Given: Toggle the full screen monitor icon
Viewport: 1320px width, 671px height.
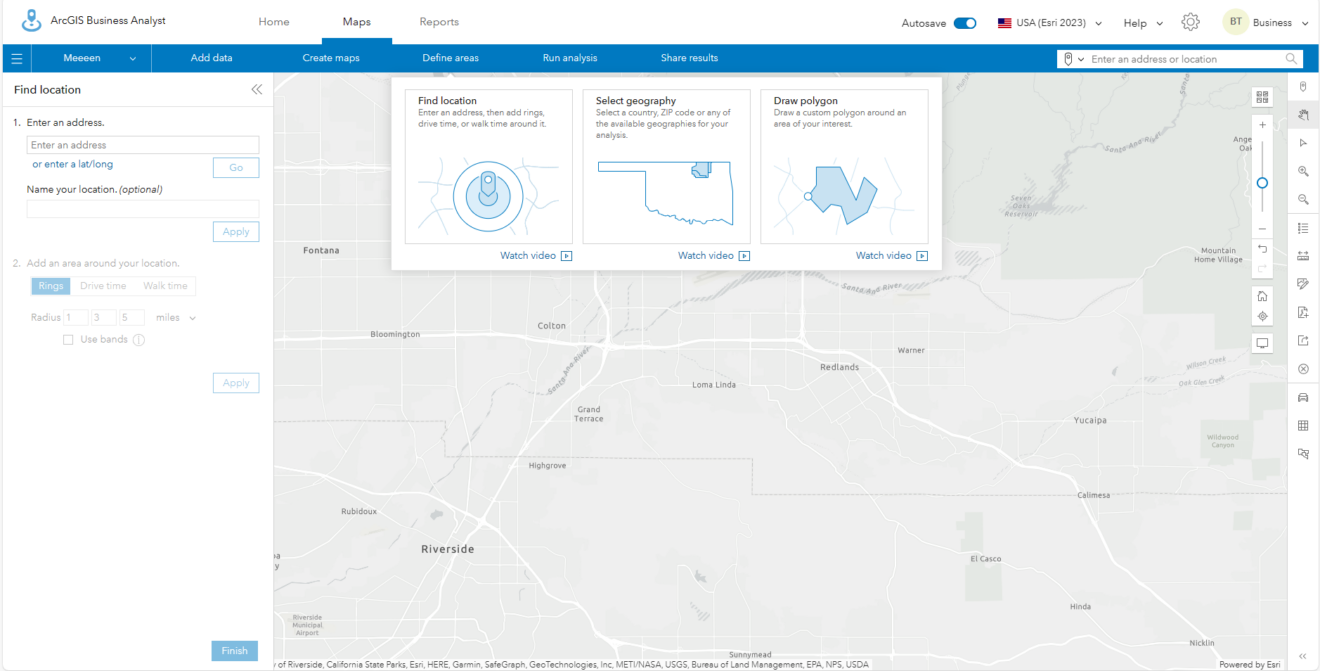Looking at the screenshot, I should 1262,343.
